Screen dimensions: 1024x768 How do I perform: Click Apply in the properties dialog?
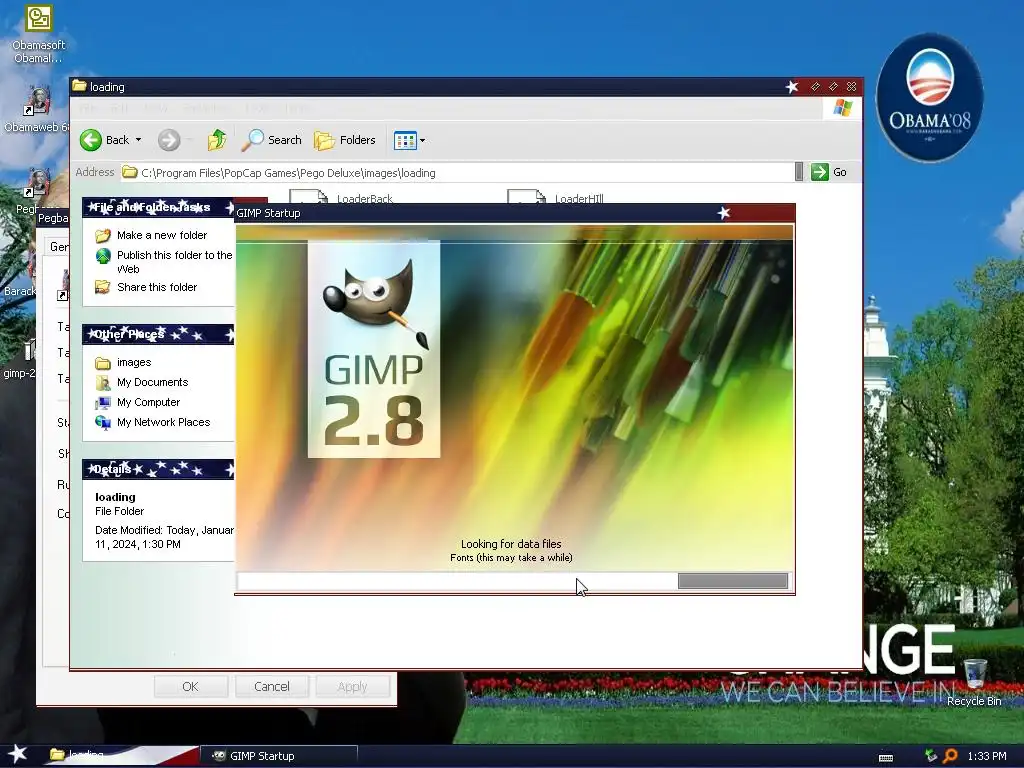coord(353,686)
